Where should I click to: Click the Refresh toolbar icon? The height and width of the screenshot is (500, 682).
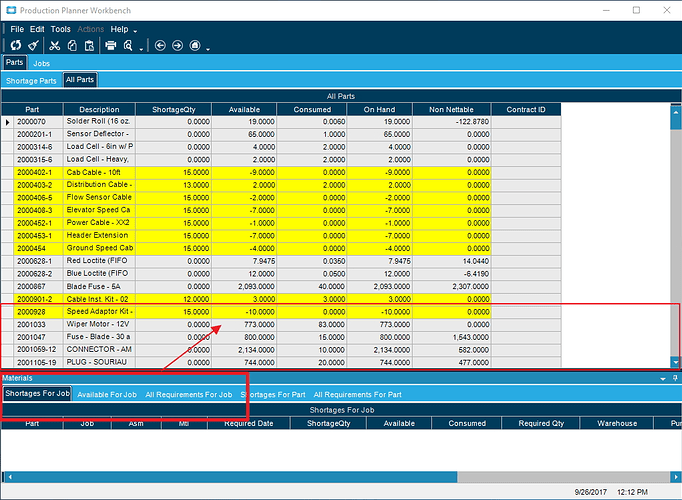tap(16, 45)
